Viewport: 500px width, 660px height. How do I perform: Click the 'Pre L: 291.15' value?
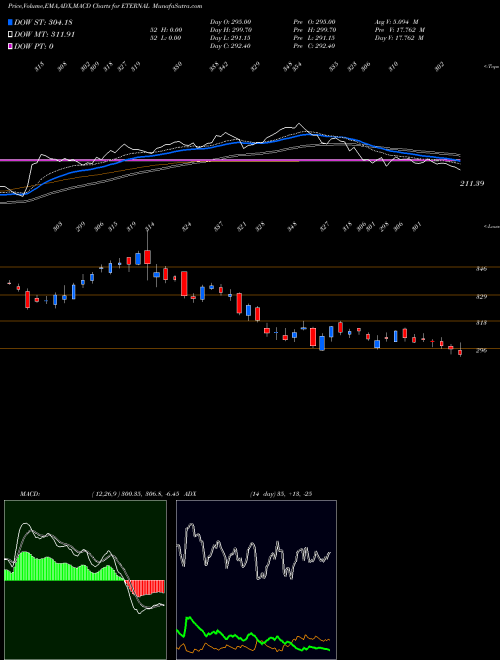tap(314, 38)
